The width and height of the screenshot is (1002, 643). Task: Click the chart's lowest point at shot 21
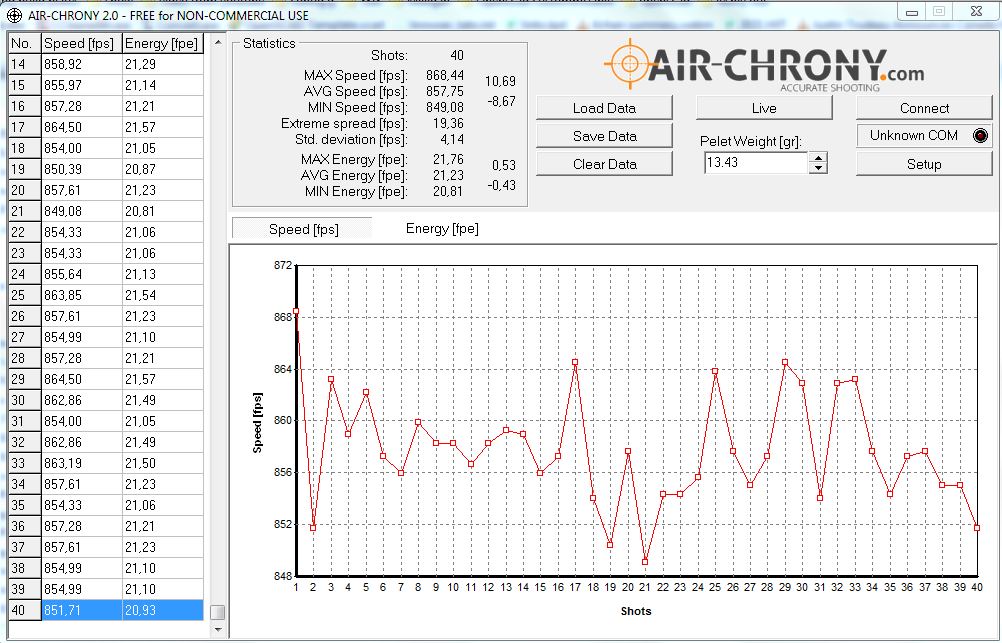pos(645,562)
